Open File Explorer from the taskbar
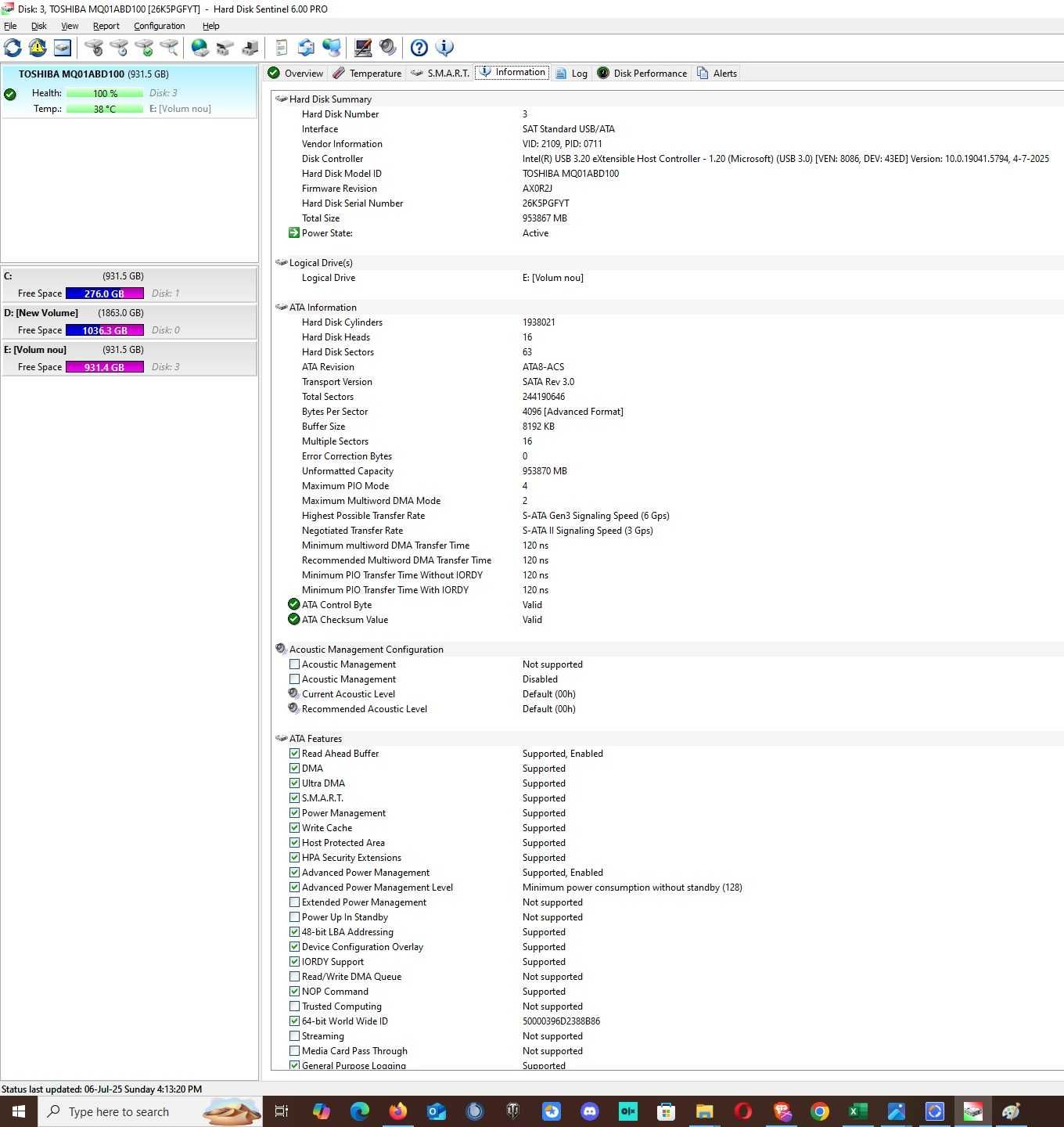Screen dimensions: 1064x1127 coord(705,1111)
